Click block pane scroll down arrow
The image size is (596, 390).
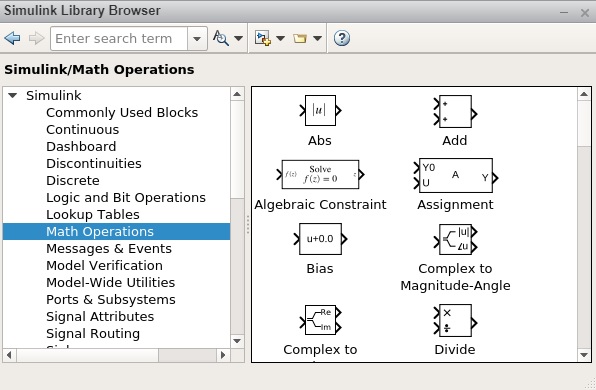(x=584, y=355)
